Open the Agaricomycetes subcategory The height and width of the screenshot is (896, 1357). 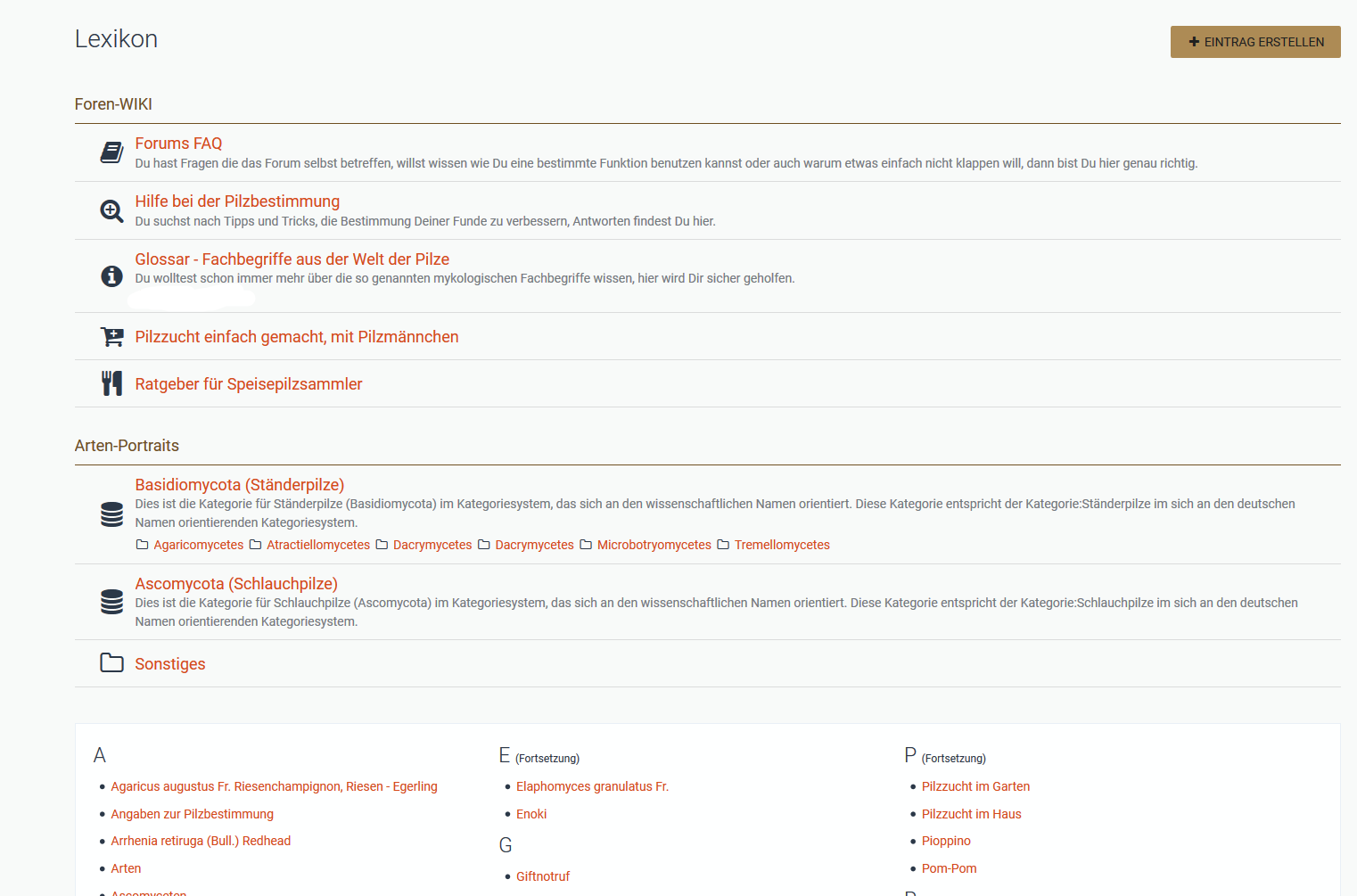(198, 545)
